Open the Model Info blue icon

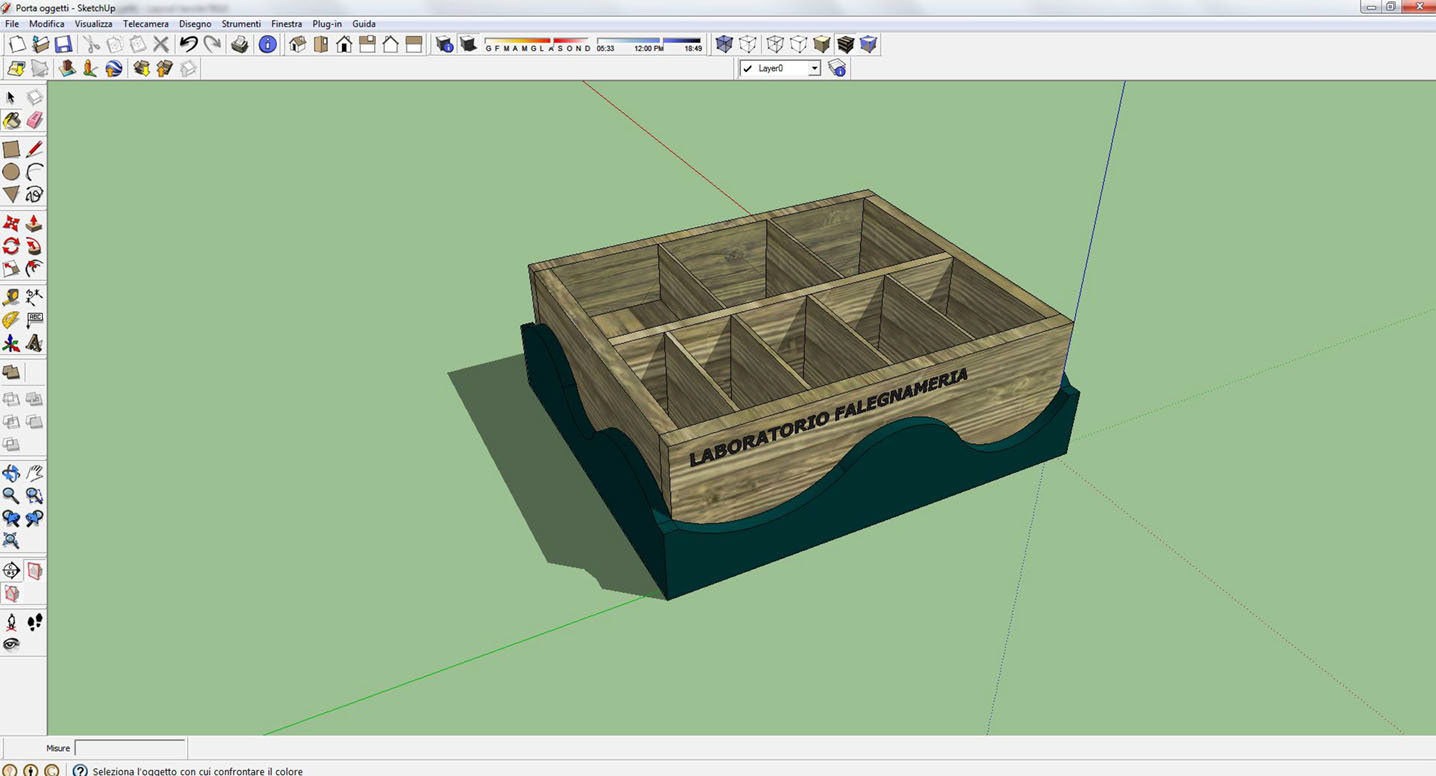[x=267, y=44]
